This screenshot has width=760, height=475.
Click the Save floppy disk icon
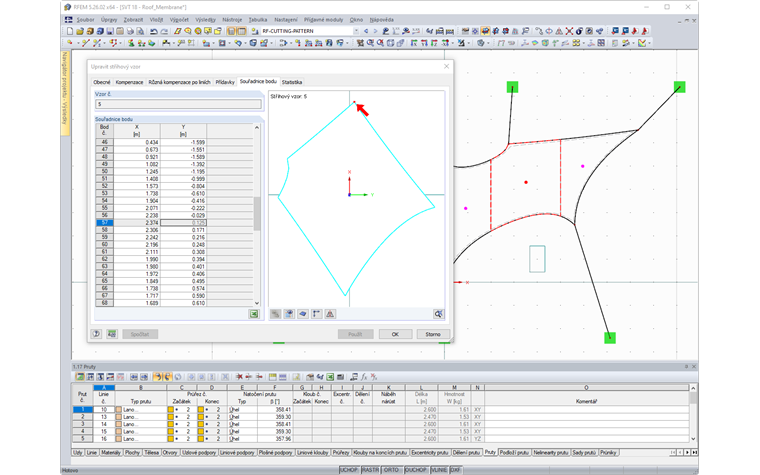click(110, 31)
